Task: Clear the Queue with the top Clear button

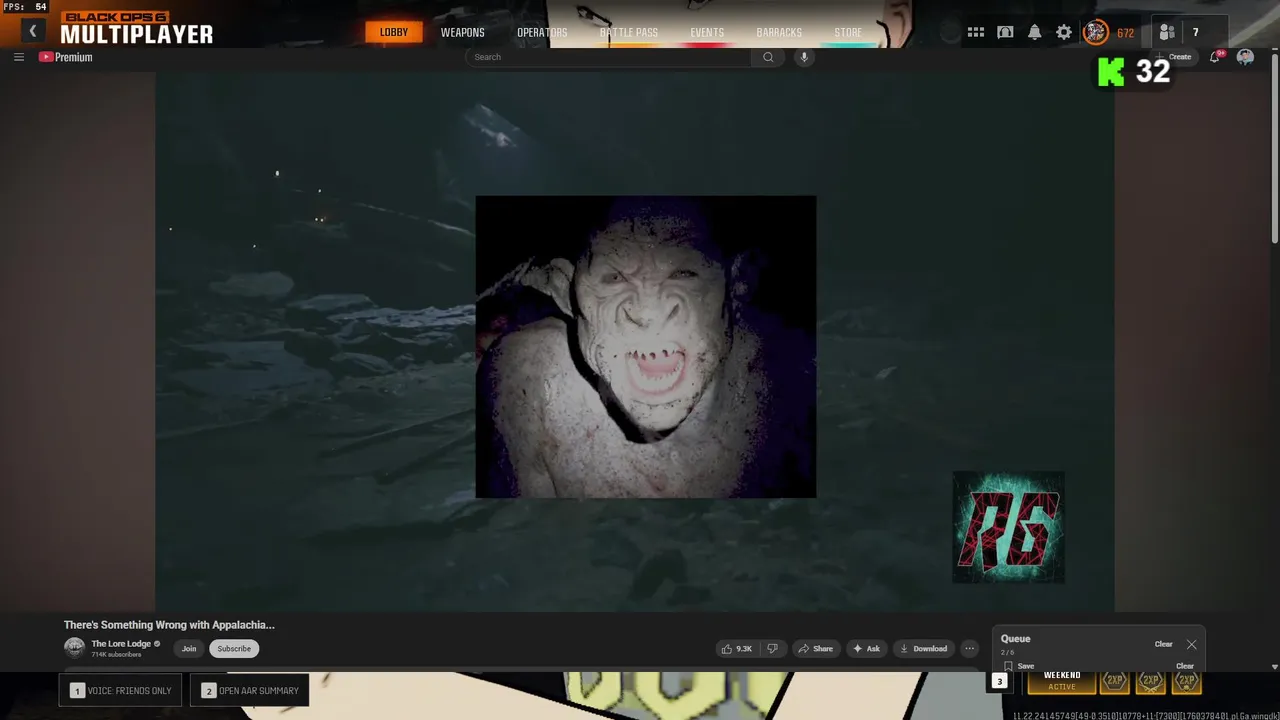Action: coord(1163,644)
